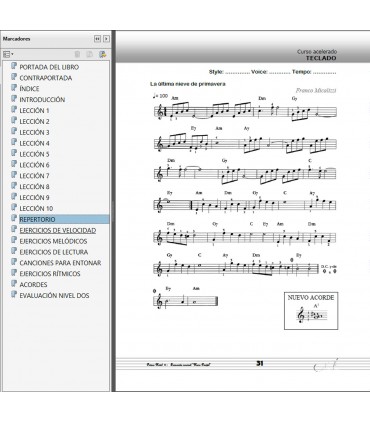Click the bookmark icon beside PORTADA DEL LIBRO
The image size is (370, 423).
coord(14,66)
